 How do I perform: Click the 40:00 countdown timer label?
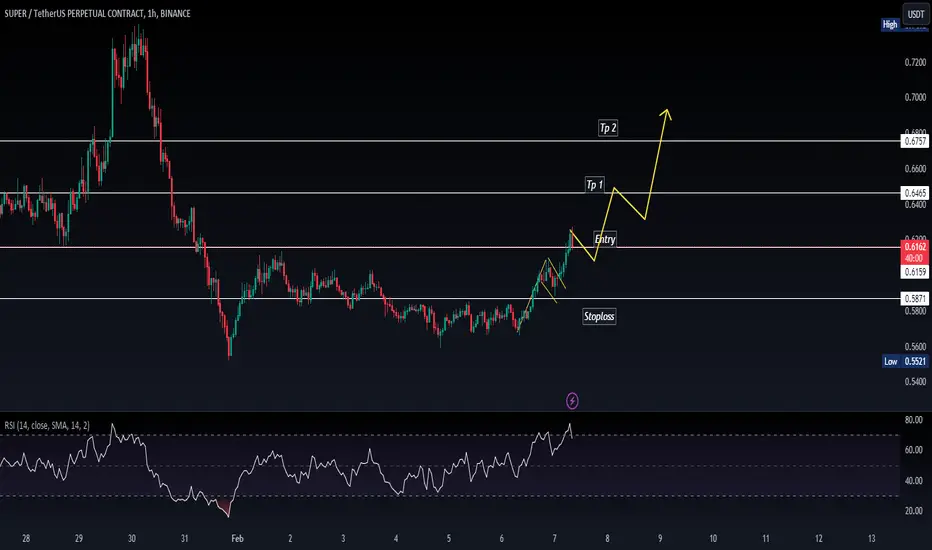[915, 258]
